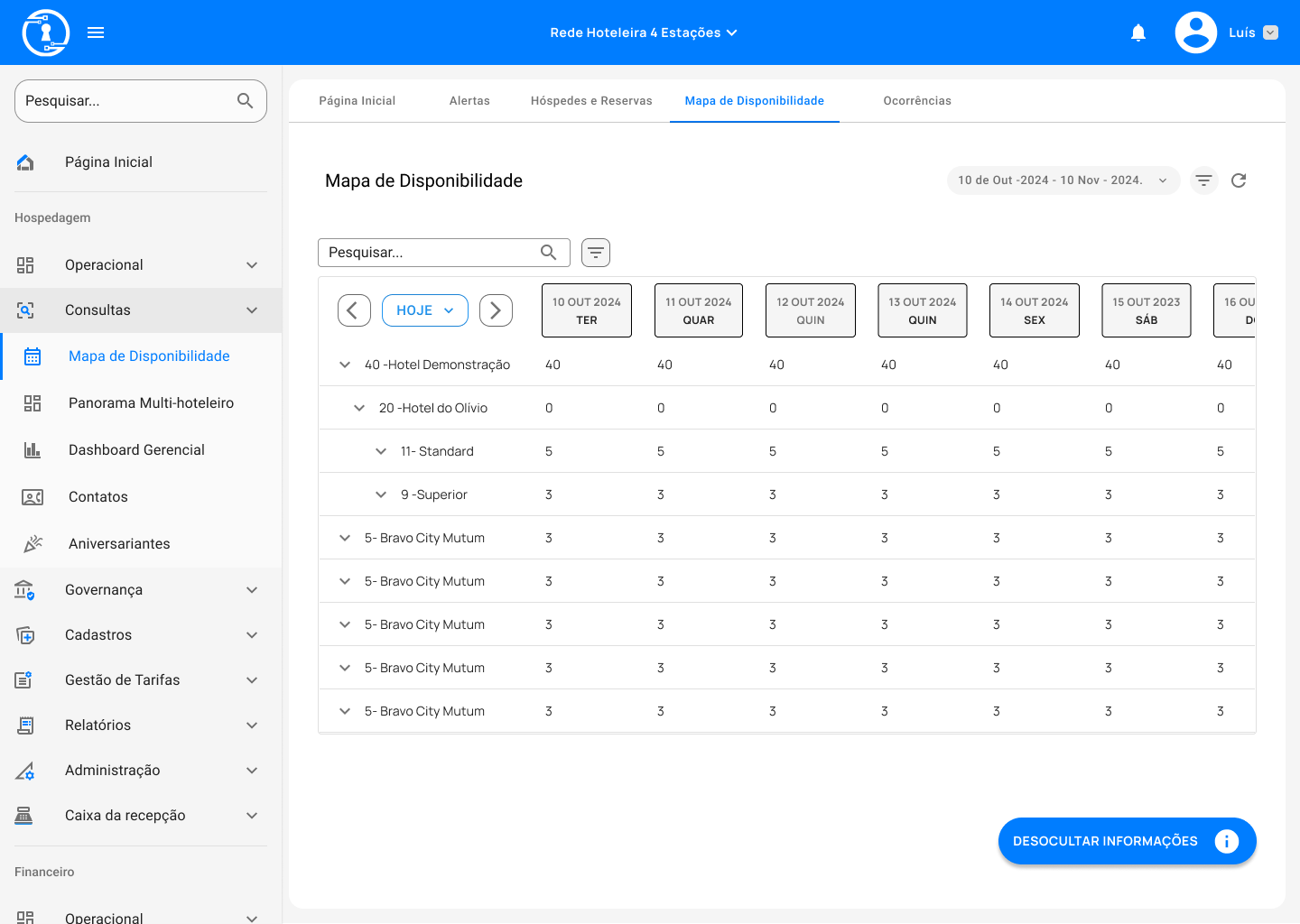Screen dimensions: 1300x924
Task: Open the date range dropdown
Action: click(x=1063, y=180)
